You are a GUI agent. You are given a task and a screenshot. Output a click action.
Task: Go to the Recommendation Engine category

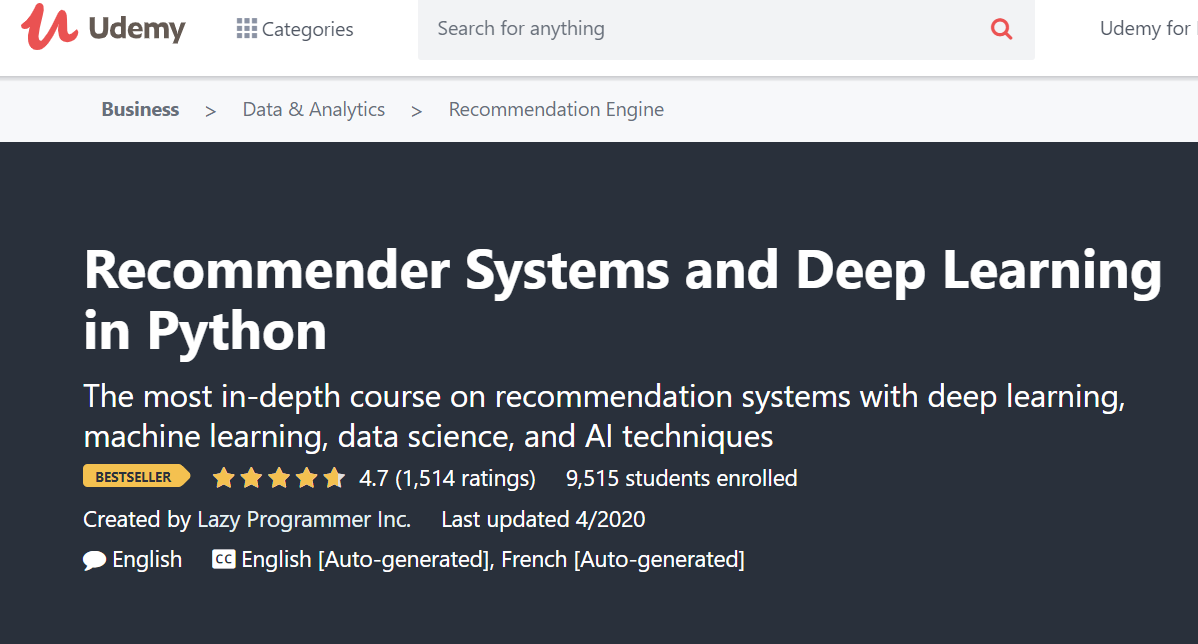pyautogui.click(x=556, y=109)
